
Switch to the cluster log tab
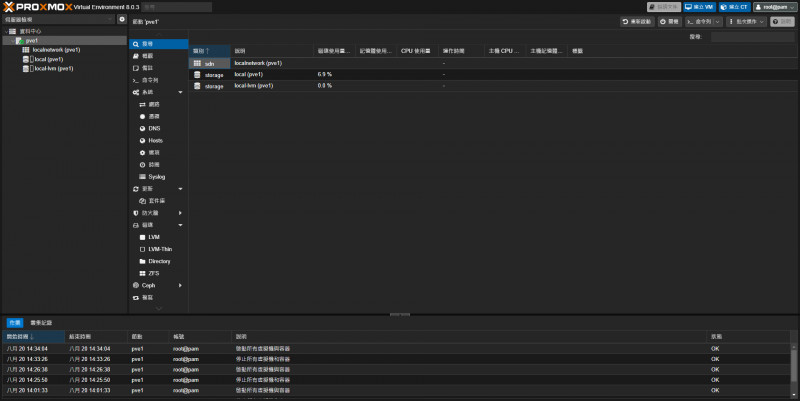point(42,323)
